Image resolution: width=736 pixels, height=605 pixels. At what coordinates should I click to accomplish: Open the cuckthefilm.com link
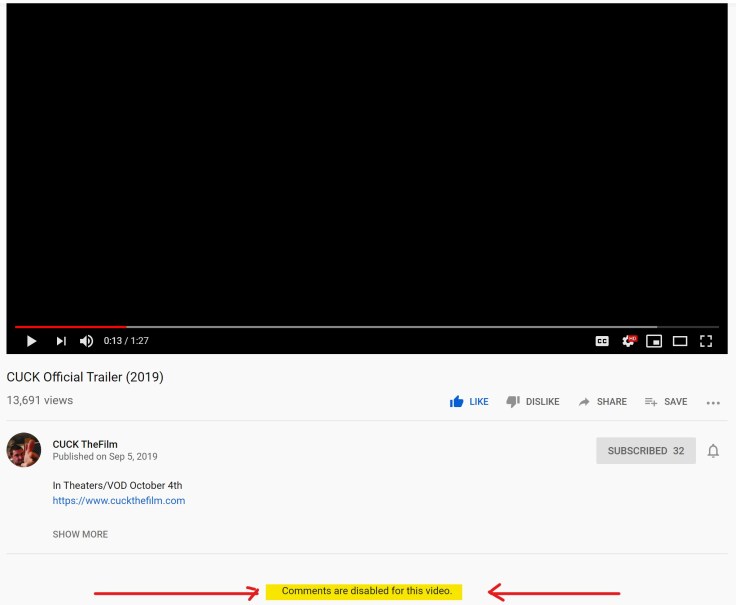[118, 501]
